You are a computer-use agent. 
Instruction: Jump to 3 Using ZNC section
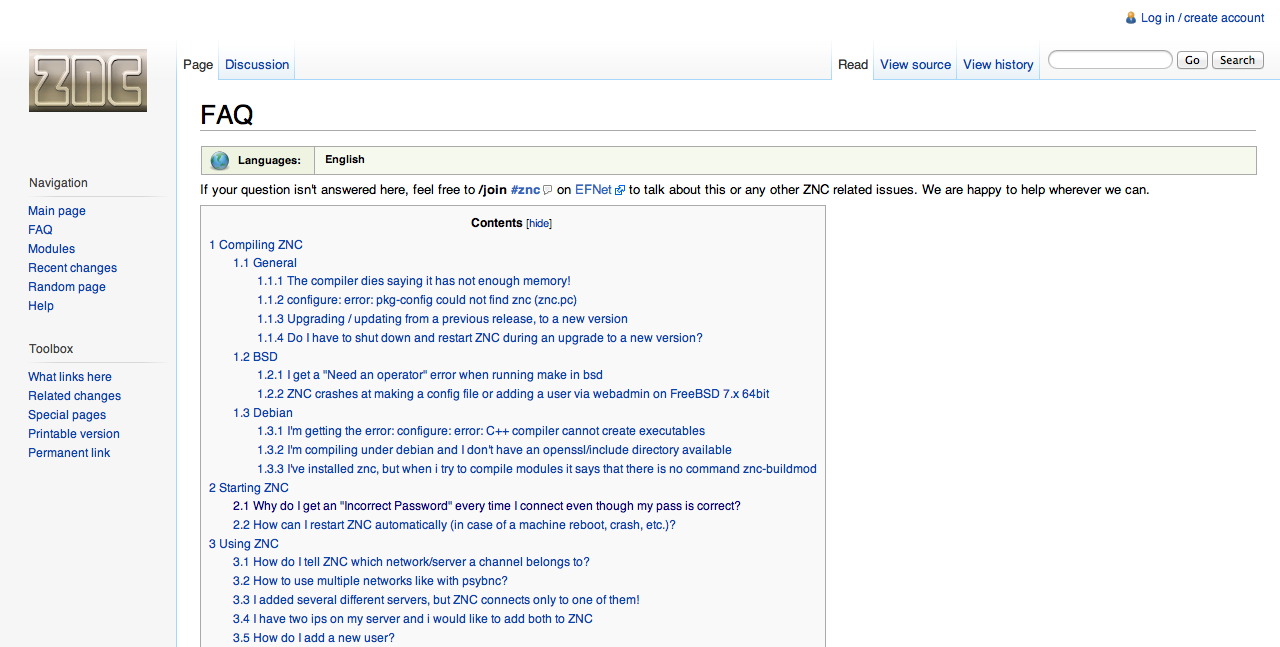(244, 544)
